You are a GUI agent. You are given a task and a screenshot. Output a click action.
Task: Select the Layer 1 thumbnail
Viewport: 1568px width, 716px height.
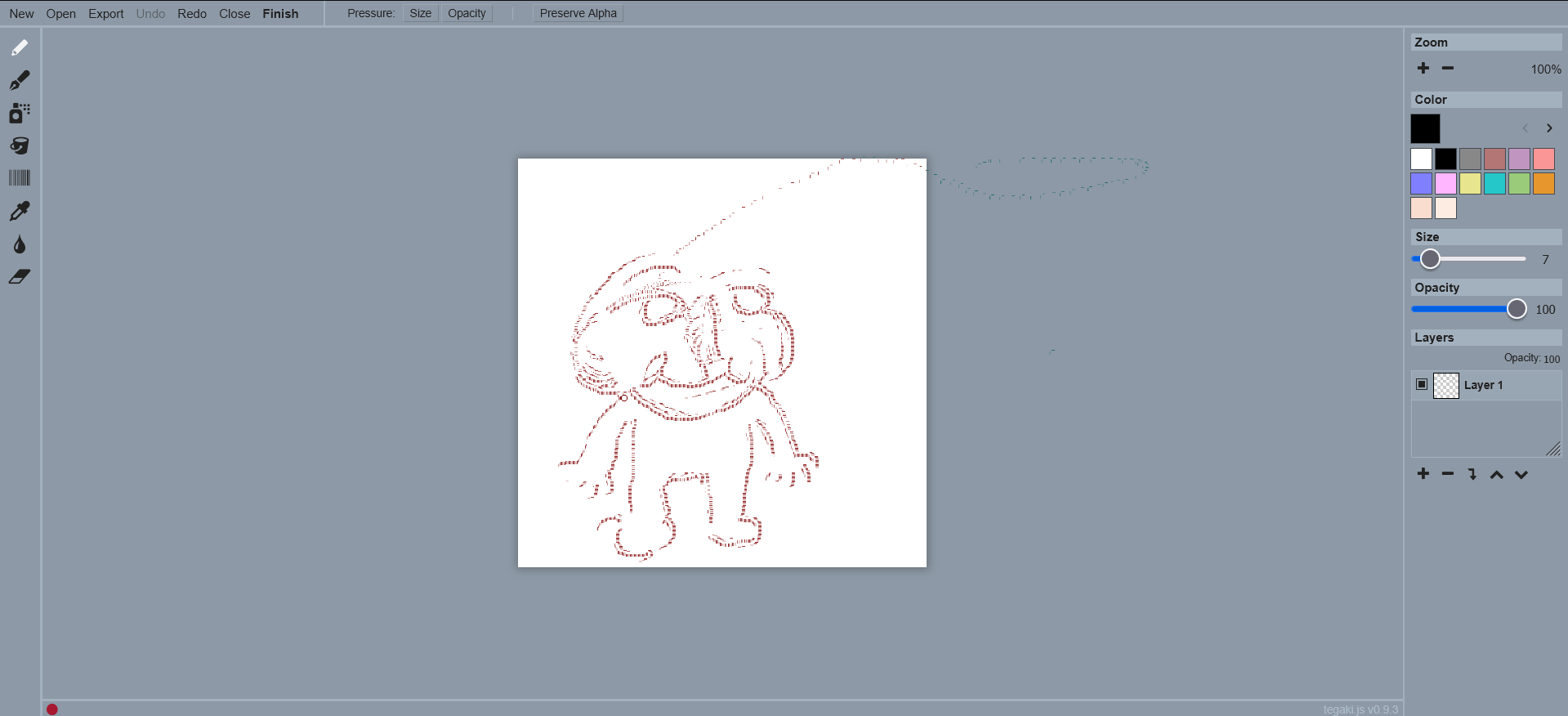[1446, 385]
